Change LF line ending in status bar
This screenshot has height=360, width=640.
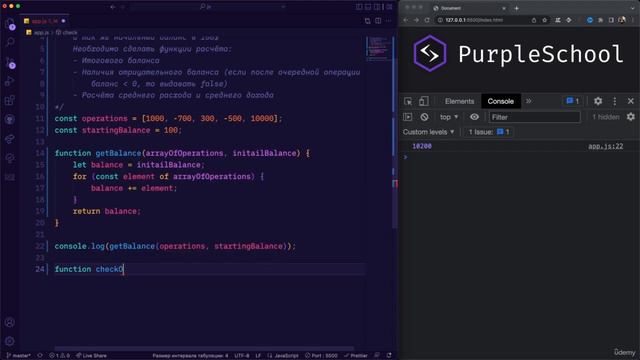258,356
